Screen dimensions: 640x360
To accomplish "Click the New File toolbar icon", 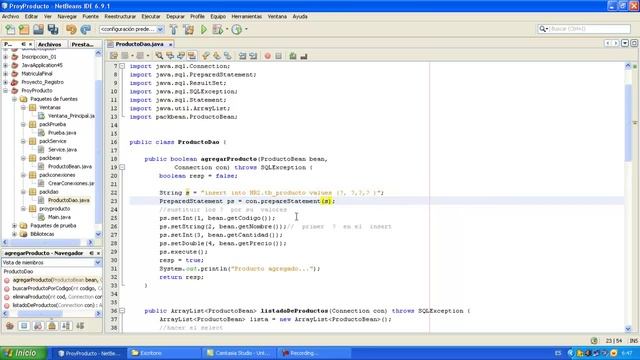I will click(x=10, y=29).
